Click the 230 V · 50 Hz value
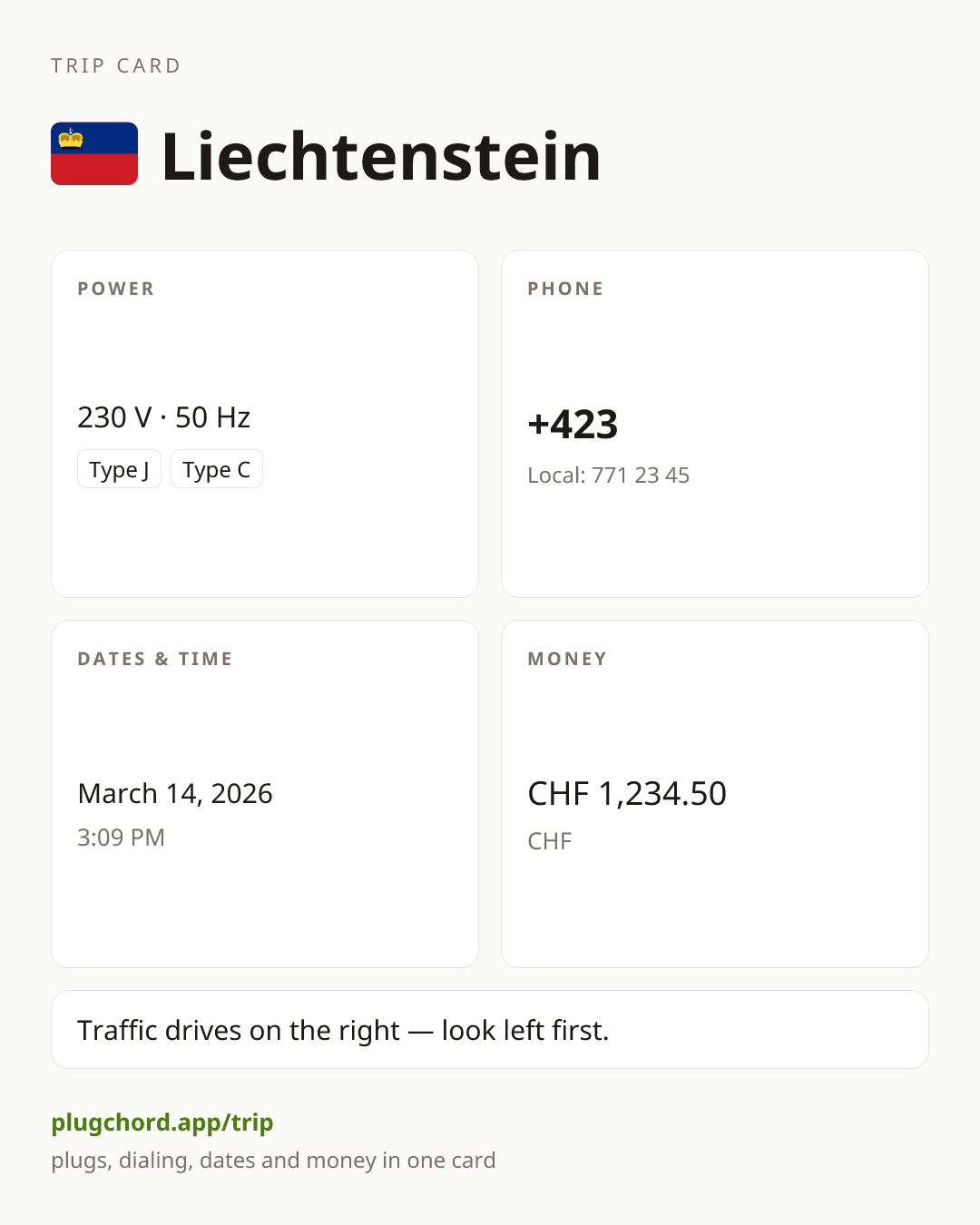Image resolution: width=980 pixels, height=1225 pixels. [164, 417]
